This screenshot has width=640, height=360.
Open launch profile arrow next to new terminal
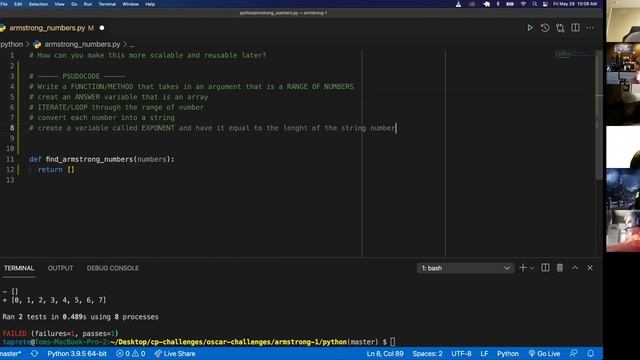pos(532,268)
